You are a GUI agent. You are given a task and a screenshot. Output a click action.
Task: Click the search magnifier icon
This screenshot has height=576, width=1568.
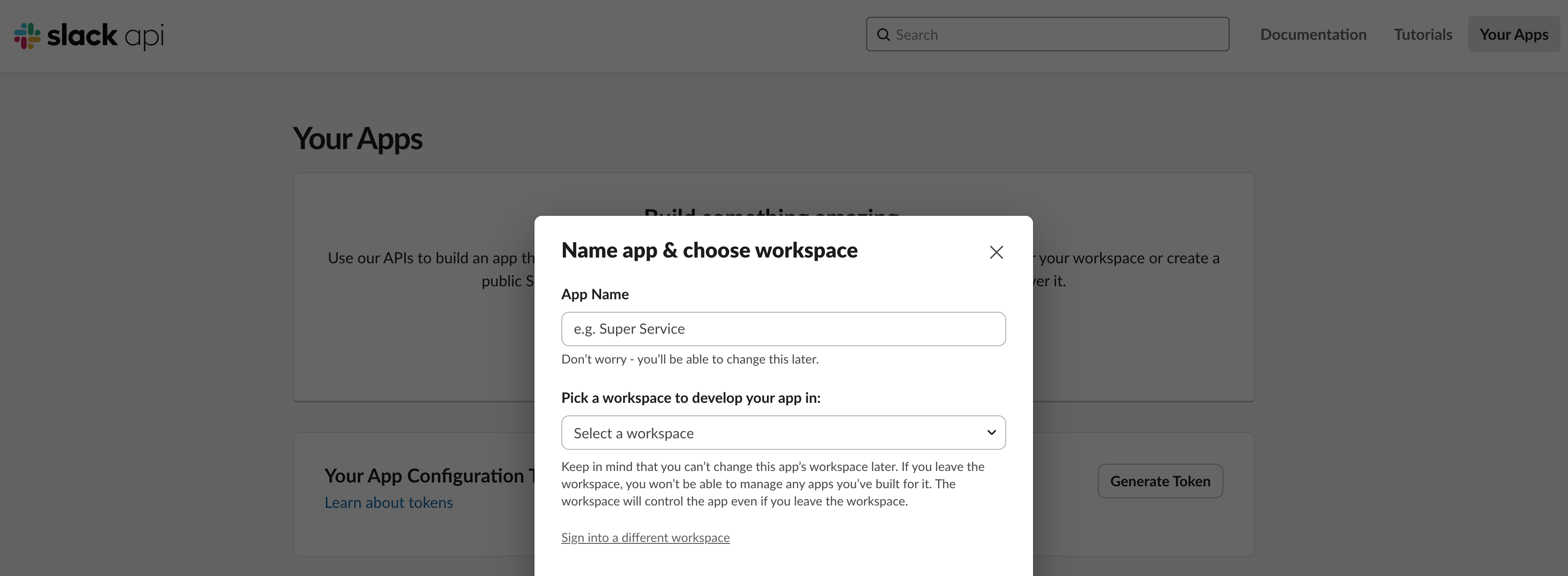pyautogui.click(x=883, y=35)
